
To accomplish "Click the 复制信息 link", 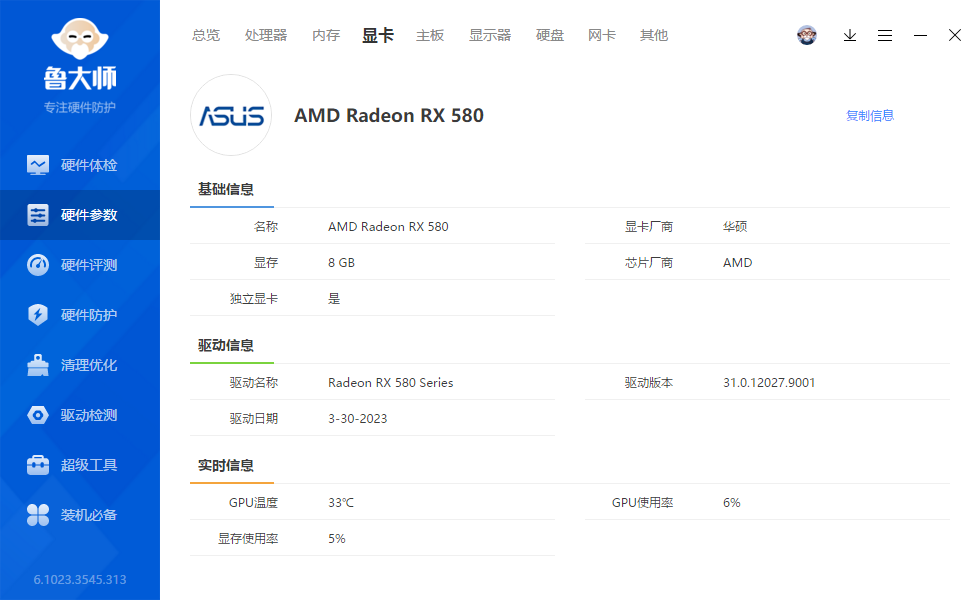I will point(870,116).
